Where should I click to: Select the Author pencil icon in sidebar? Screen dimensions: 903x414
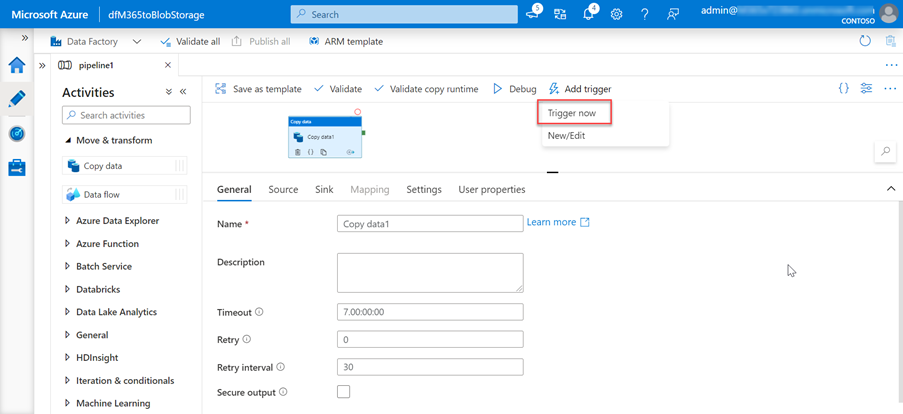coord(17,100)
